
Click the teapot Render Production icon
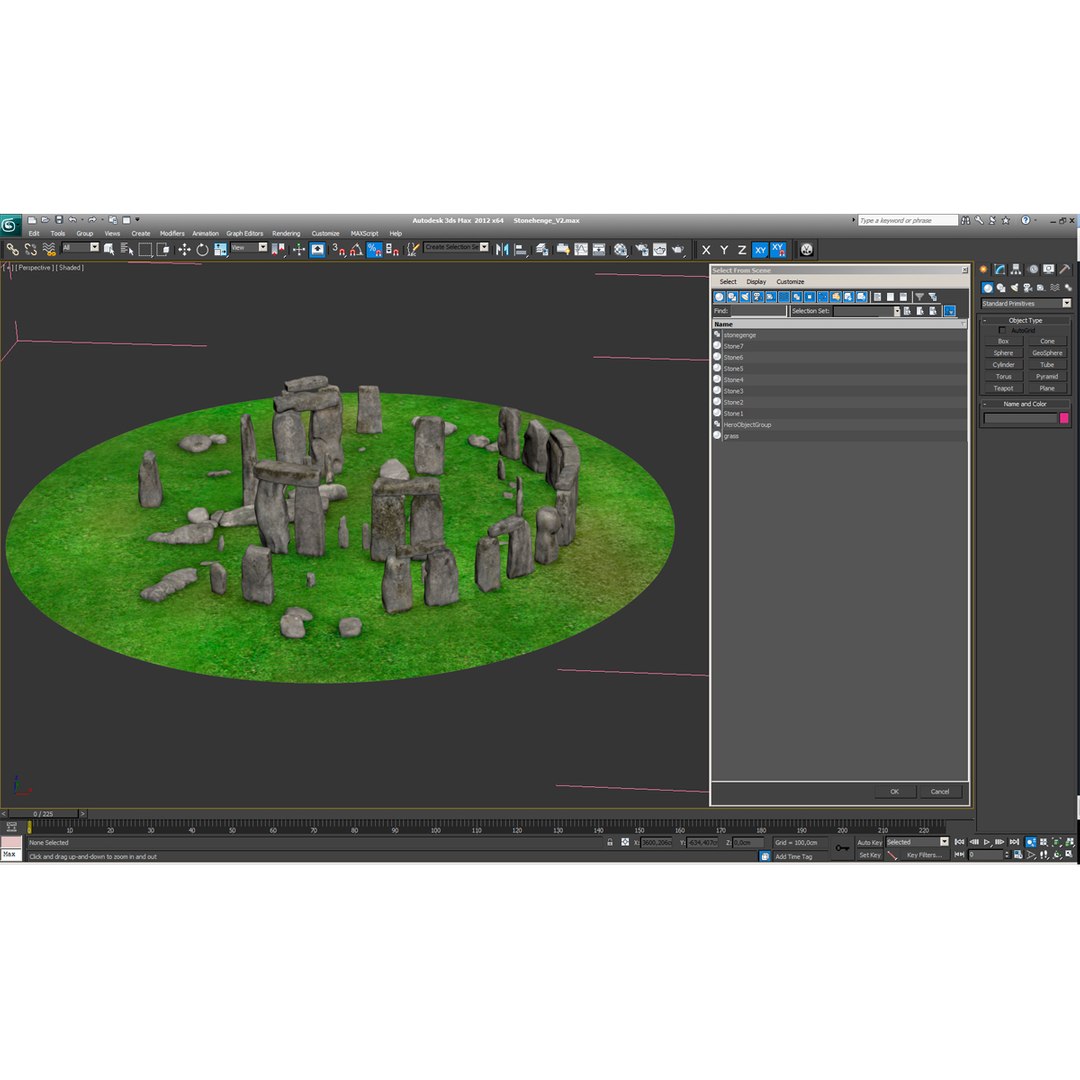tap(678, 249)
